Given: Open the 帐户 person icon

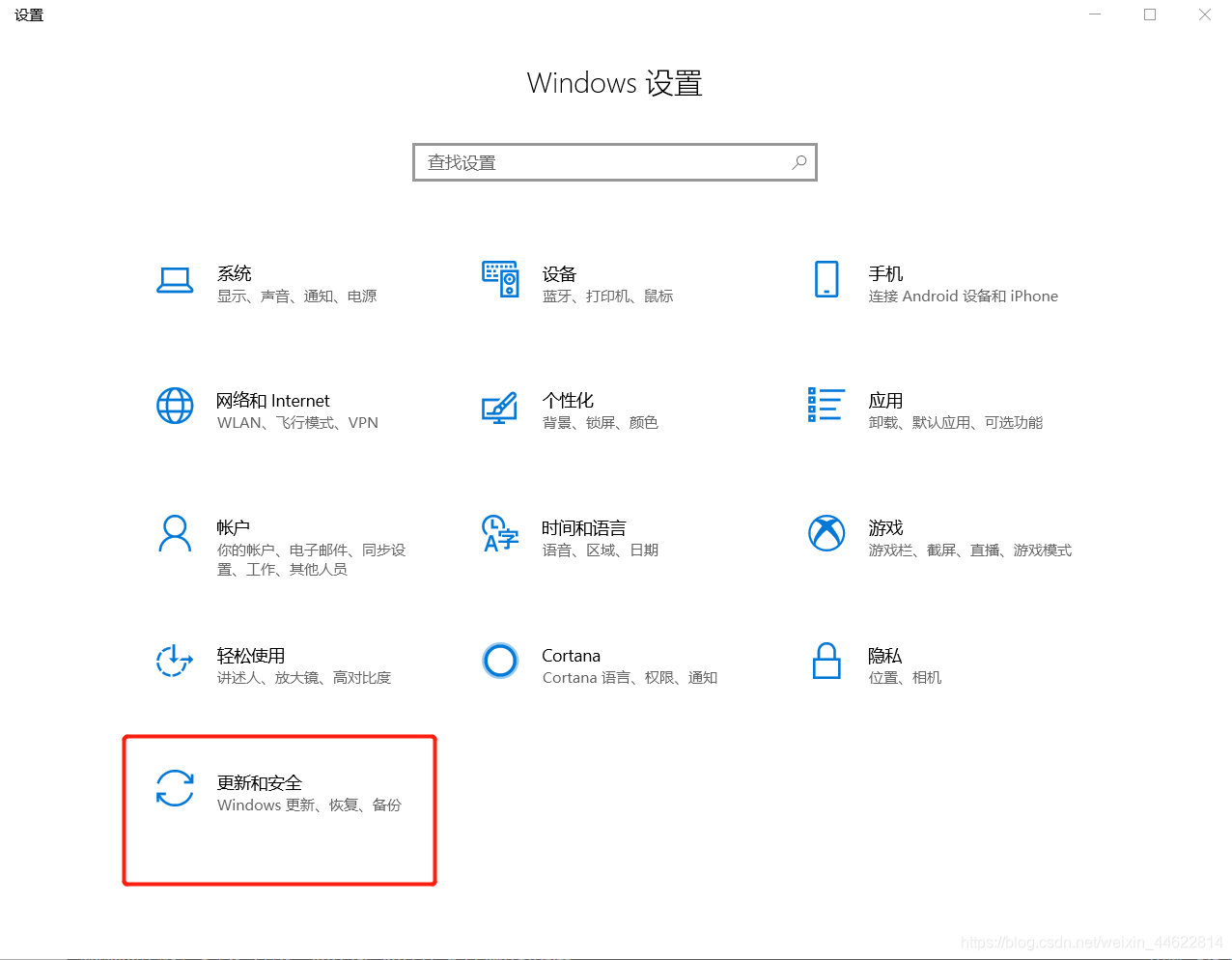Looking at the screenshot, I should (x=175, y=533).
